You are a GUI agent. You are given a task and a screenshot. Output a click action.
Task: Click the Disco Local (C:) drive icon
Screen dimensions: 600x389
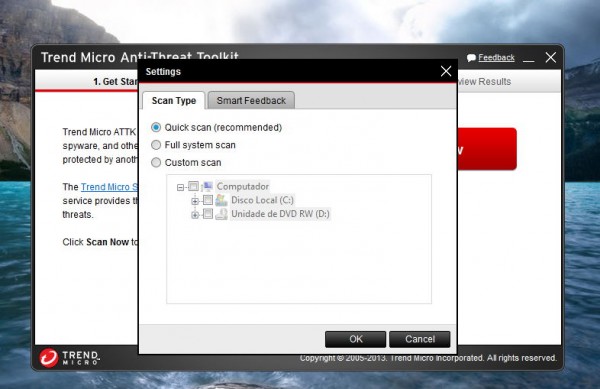221,200
